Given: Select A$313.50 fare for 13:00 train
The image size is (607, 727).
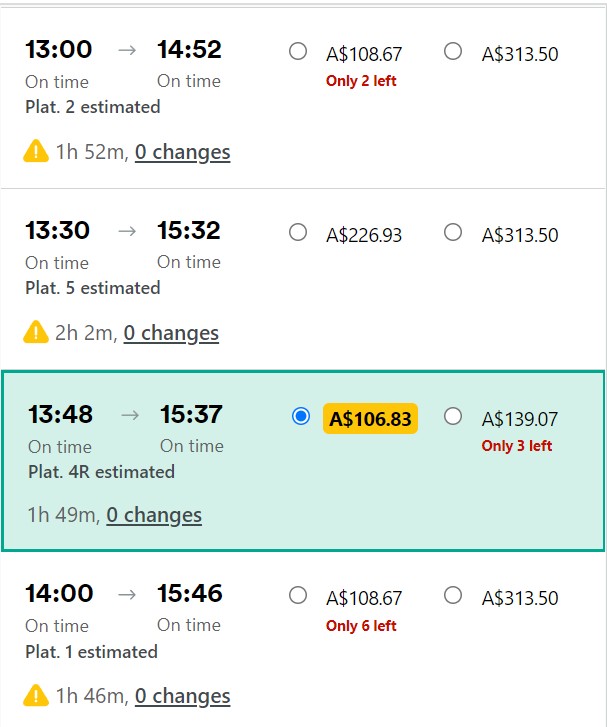Looking at the screenshot, I should tap(453, 51).
